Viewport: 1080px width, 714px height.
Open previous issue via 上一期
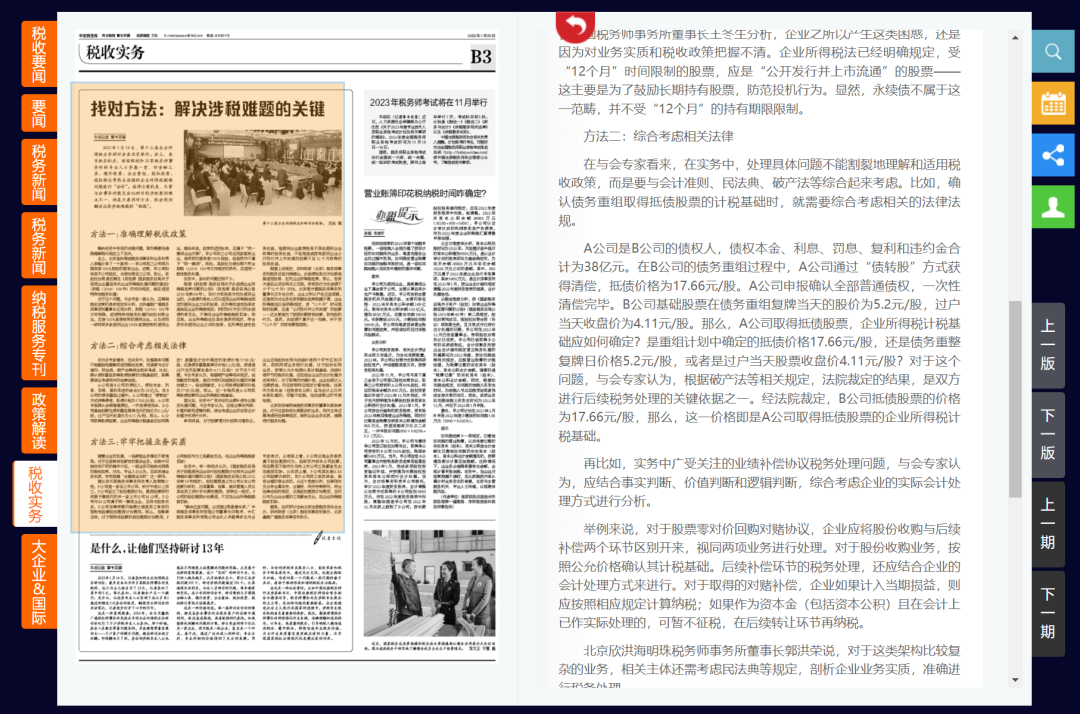click(x=1048, y=523)
